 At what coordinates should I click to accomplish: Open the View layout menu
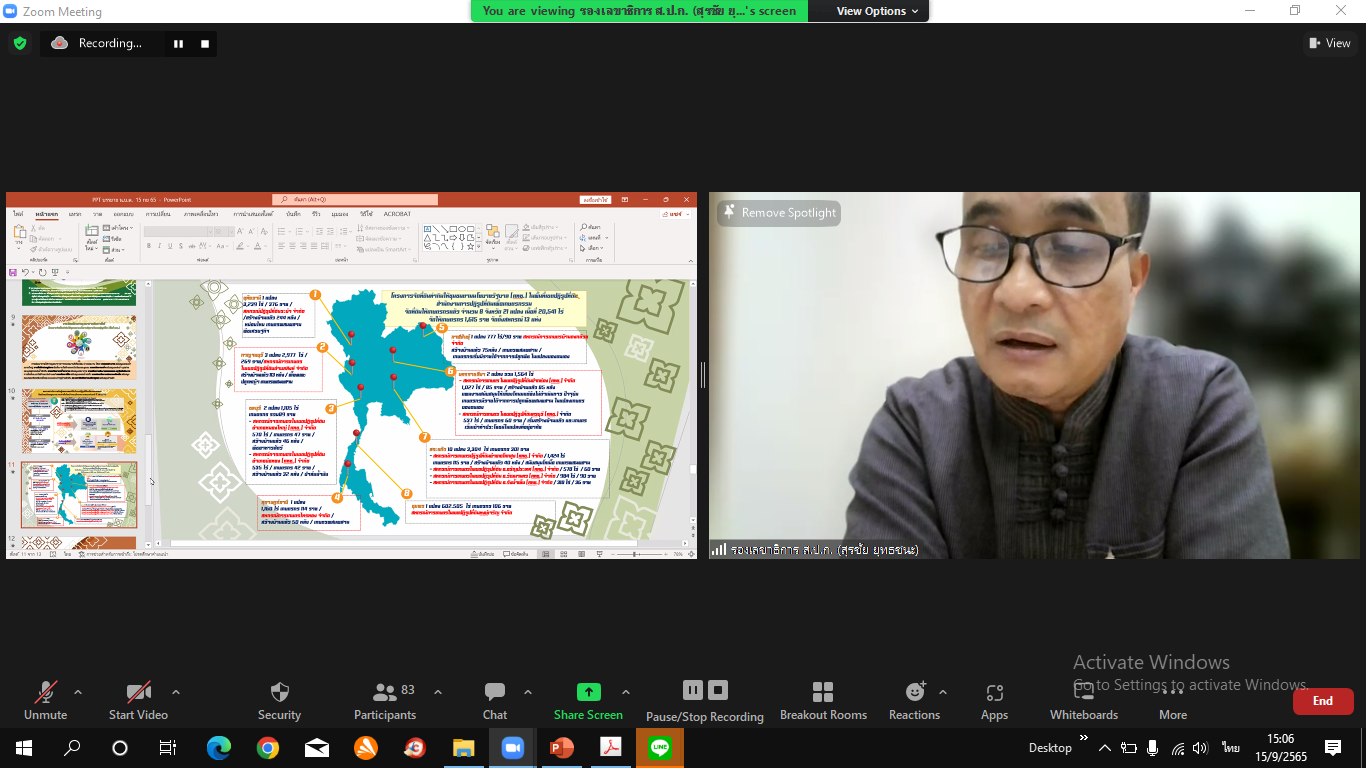(1330, 43)
